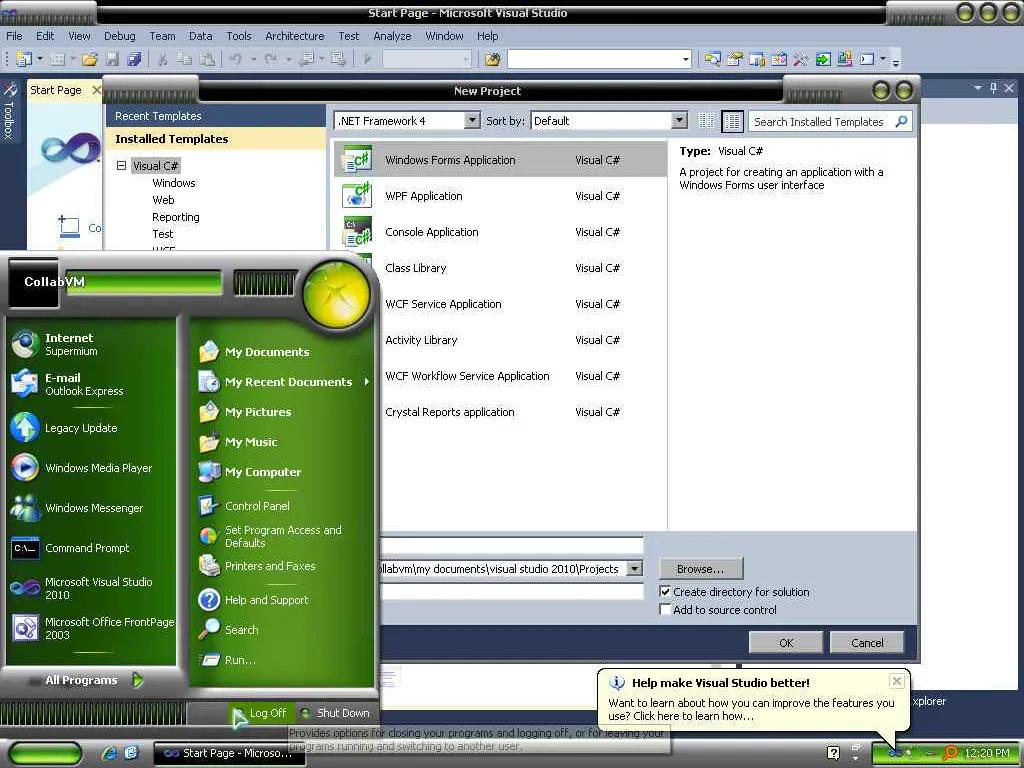Collapse the Visual C# tree node
This screenshot has width=1024, height=768.
coord(121,165)
